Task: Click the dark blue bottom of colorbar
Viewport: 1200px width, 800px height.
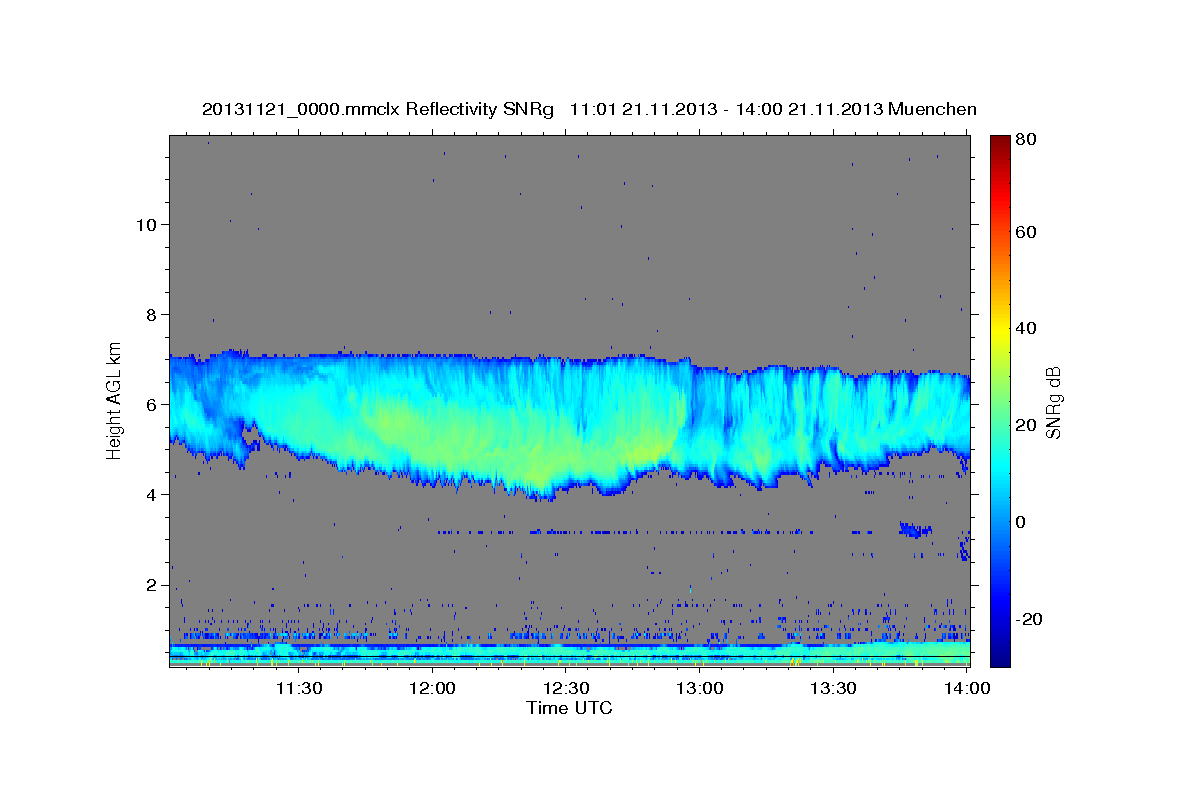Action: [x=1000, y=655]
